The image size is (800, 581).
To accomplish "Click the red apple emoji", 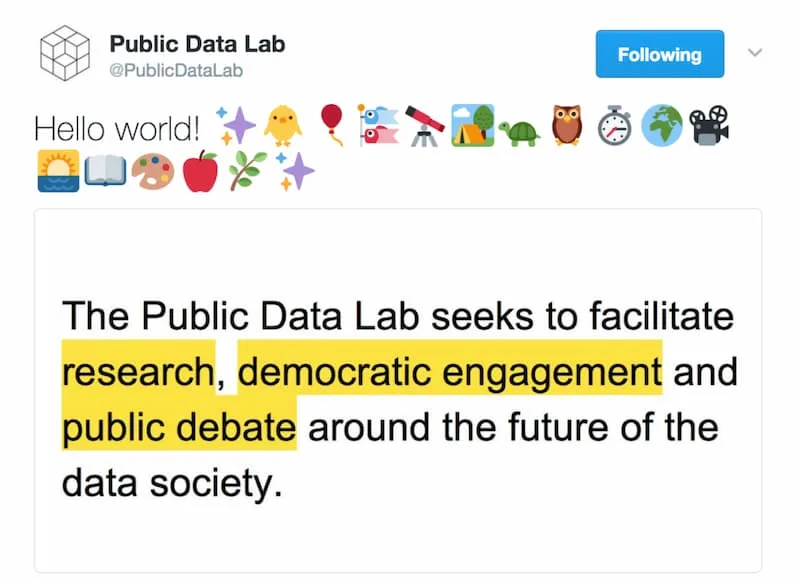I will [200, 171].
